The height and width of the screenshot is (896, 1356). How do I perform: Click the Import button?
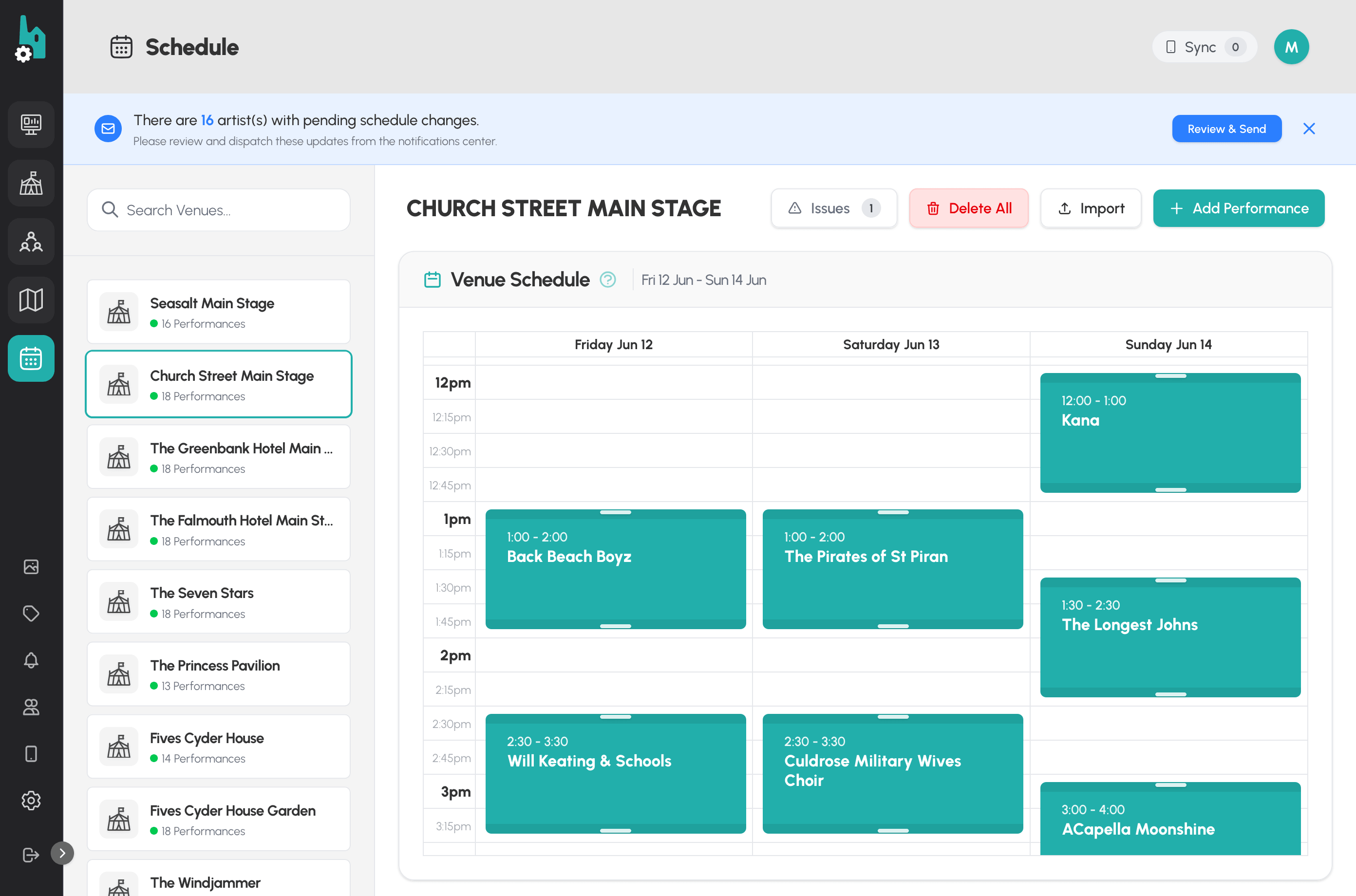pyautogui.click(x=1091, y=208)
